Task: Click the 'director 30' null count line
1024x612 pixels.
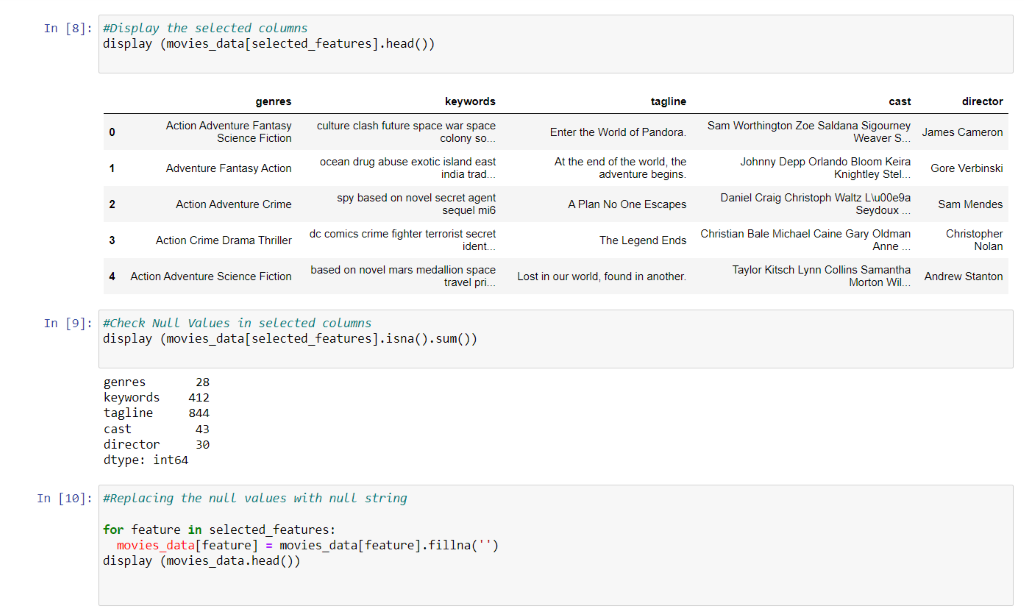Action: pyautogui.click(x=156, y=444)
